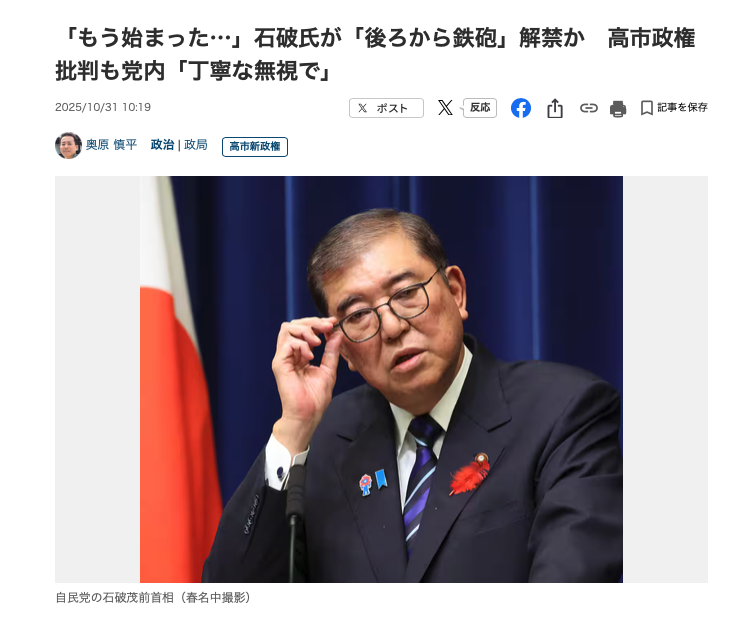Share article via Facebook icon

pos(521,108)
